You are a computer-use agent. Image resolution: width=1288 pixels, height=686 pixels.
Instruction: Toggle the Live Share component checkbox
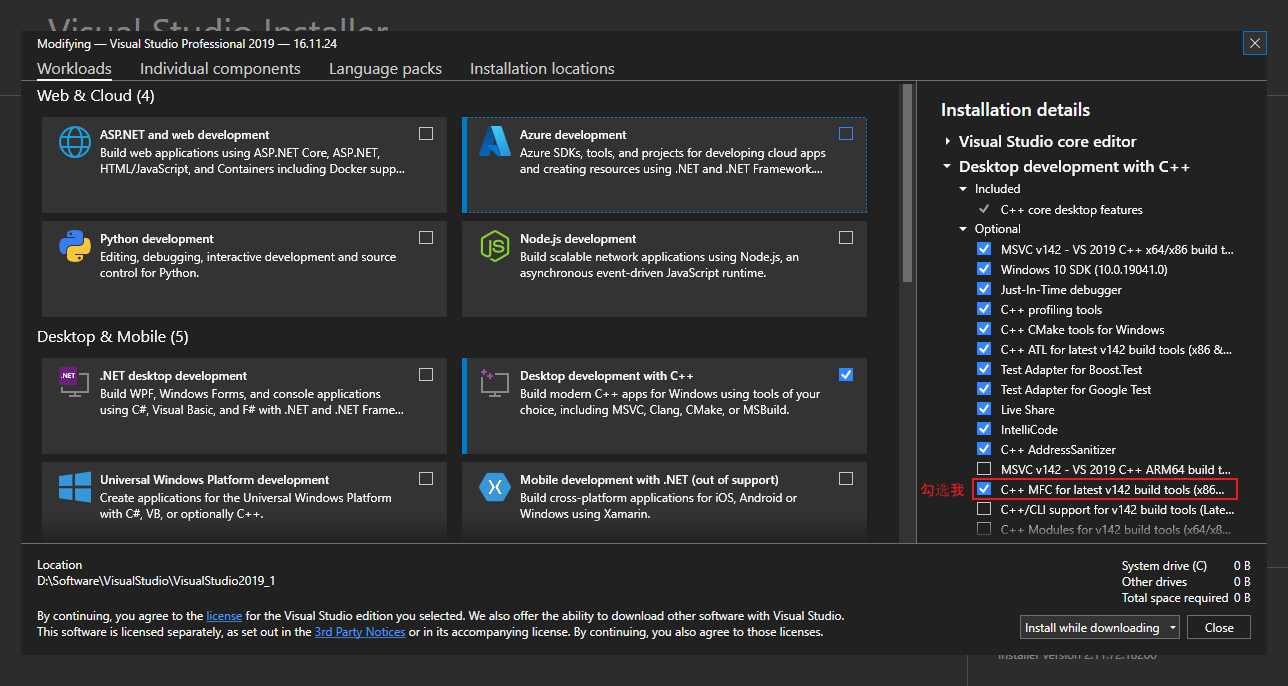tap(984, 409)
